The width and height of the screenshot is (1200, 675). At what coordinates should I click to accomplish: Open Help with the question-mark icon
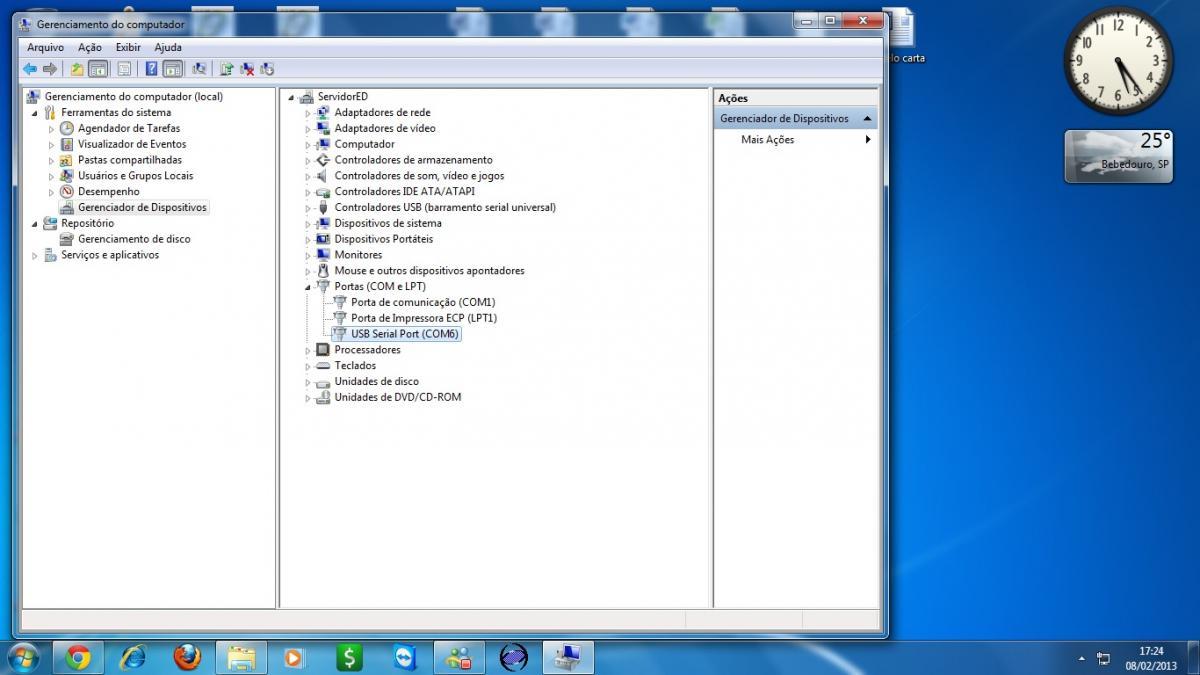(151, 69)
